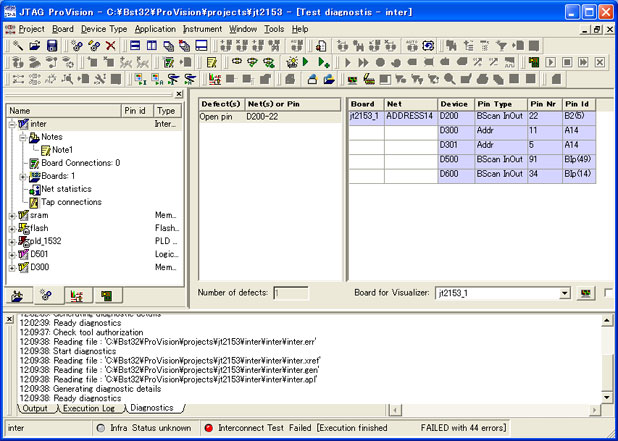Toggle checkbox at right of Board for Visualizer
Screen dimensions: 618x441
[x=609, y=293]
